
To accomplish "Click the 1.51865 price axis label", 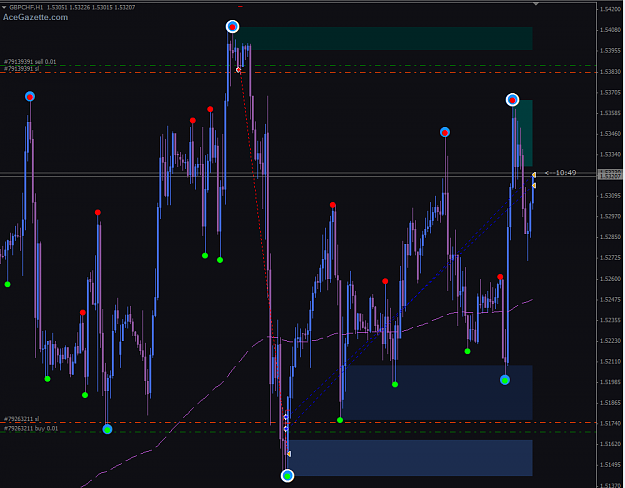I will [610, 403].
